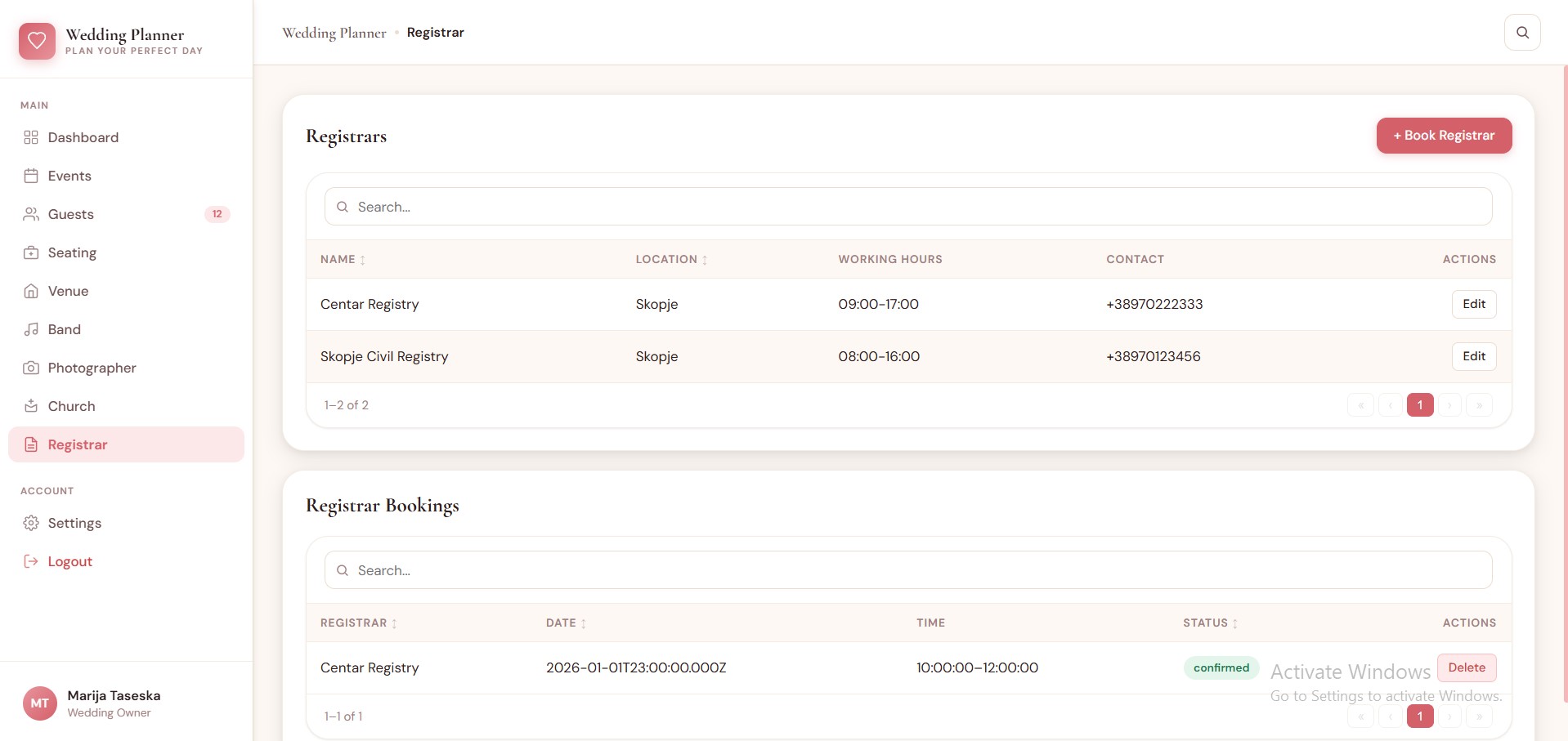Open the Band section
Viewport: 1568px width, 741px height.
click(x=64, y=329)
